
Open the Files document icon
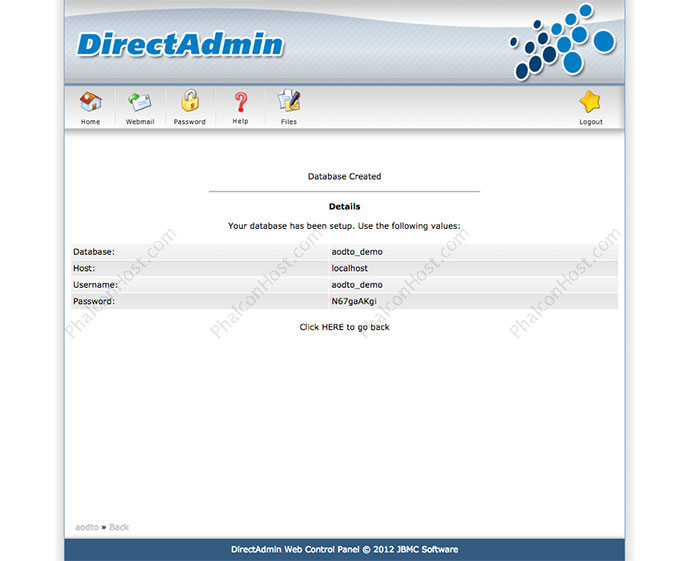(289, 101)
